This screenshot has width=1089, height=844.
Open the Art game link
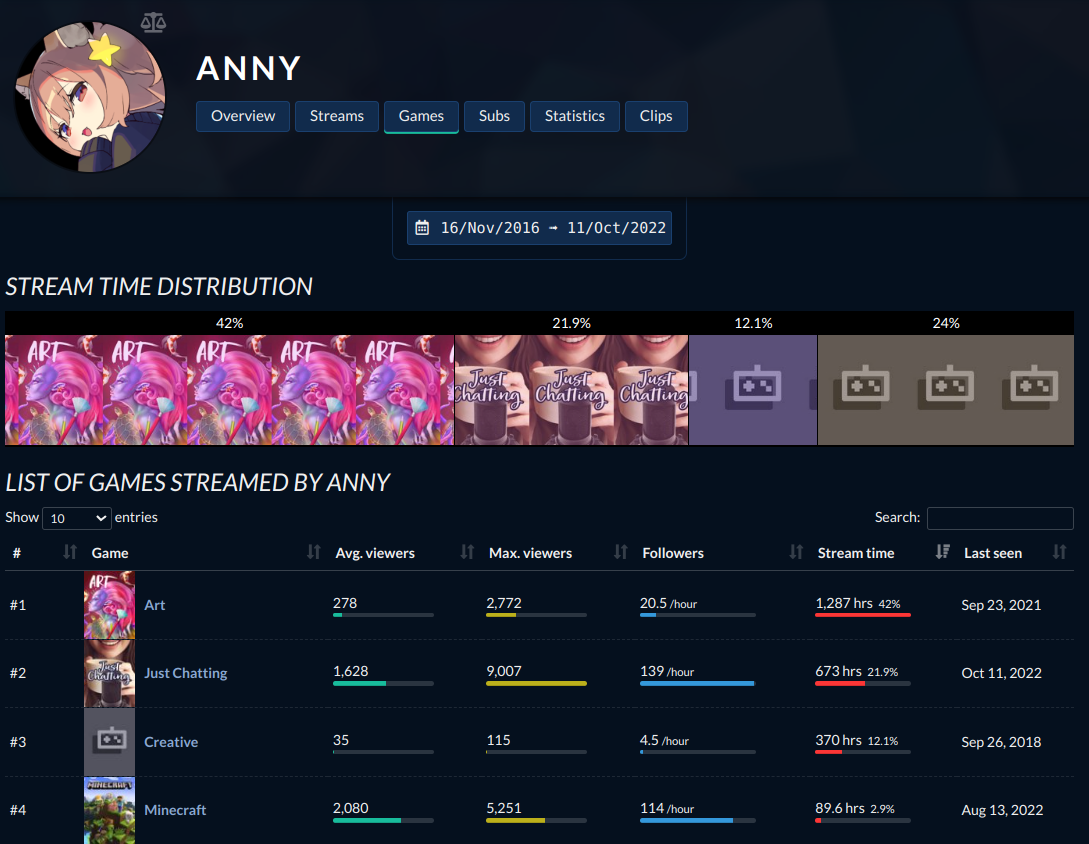coord(154,605)
